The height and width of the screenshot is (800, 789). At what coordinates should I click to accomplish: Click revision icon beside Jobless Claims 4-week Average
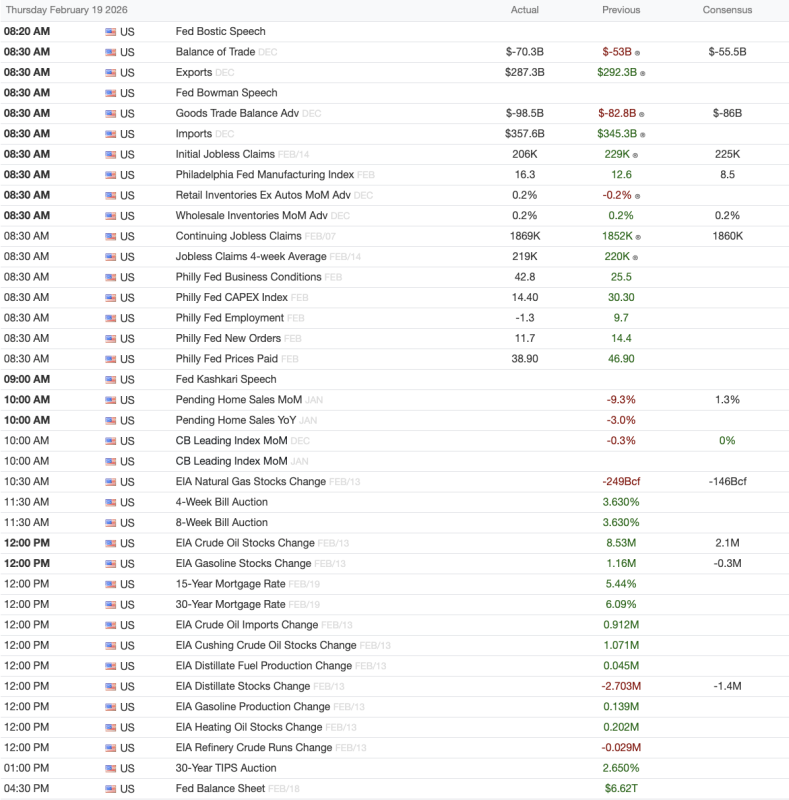pyautogui.click(x=636, y=257)
